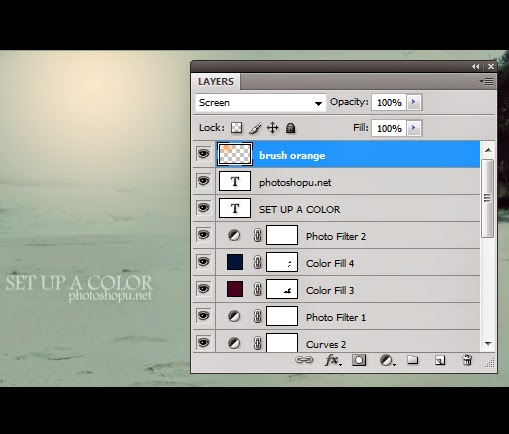Click the Color Fill 3 dark red swatch
Viewport: 509px width, 434px height.
pyautogui.click(x=235, y=289)
